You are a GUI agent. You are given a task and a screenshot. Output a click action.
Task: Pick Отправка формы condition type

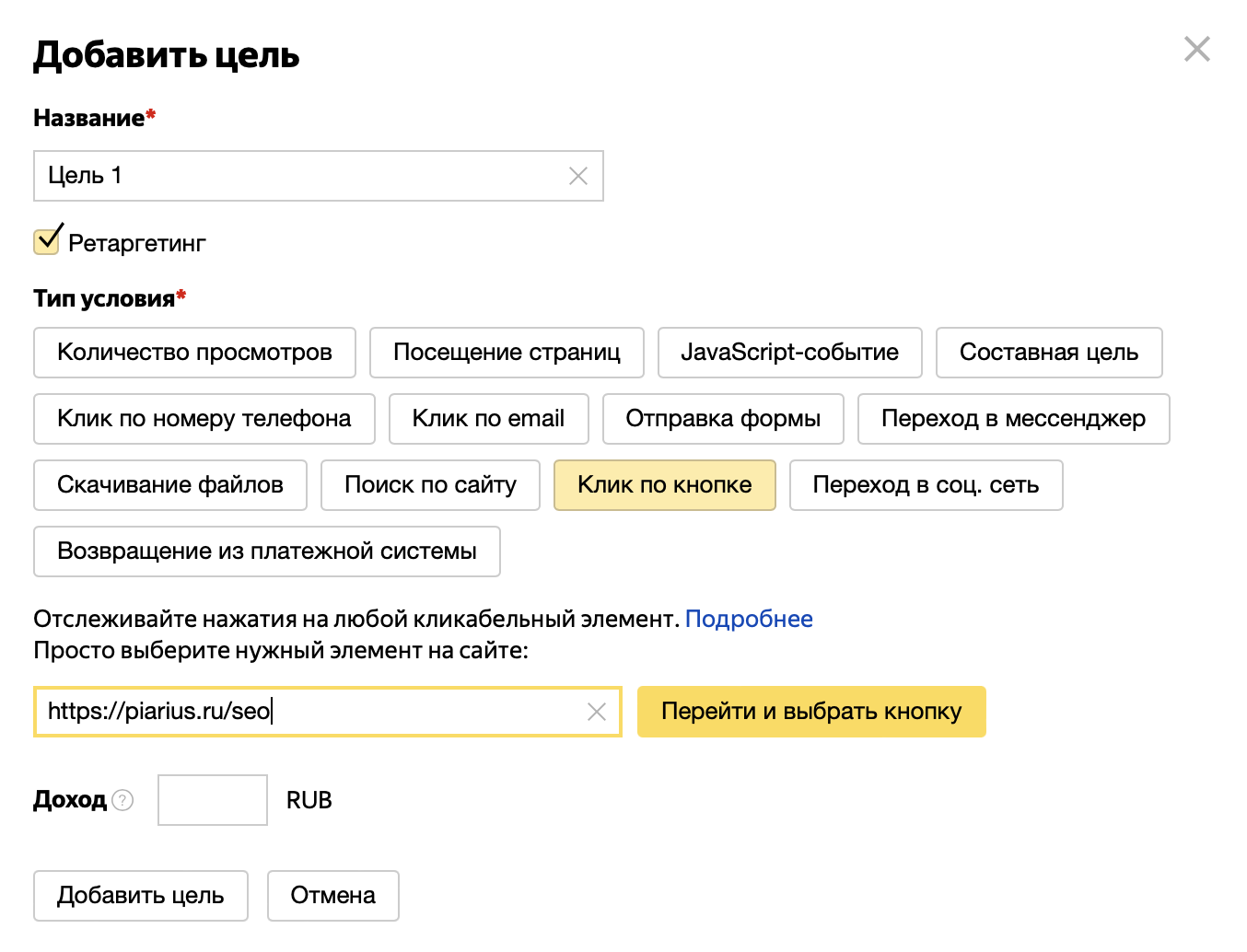[x=723, y=419]
